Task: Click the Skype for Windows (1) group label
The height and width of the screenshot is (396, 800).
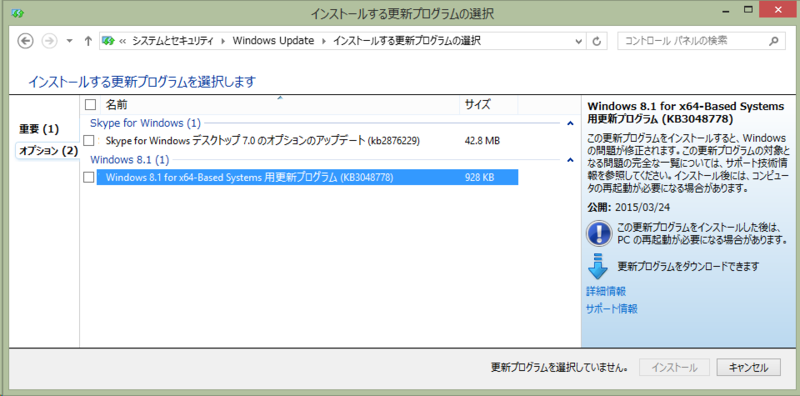Action: point(145,123)
